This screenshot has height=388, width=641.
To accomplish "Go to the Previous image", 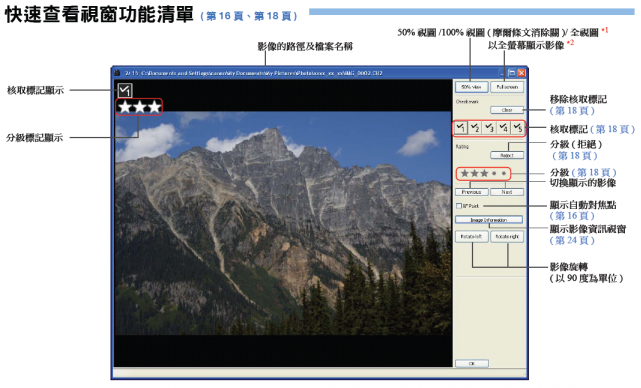I will 471,192.
